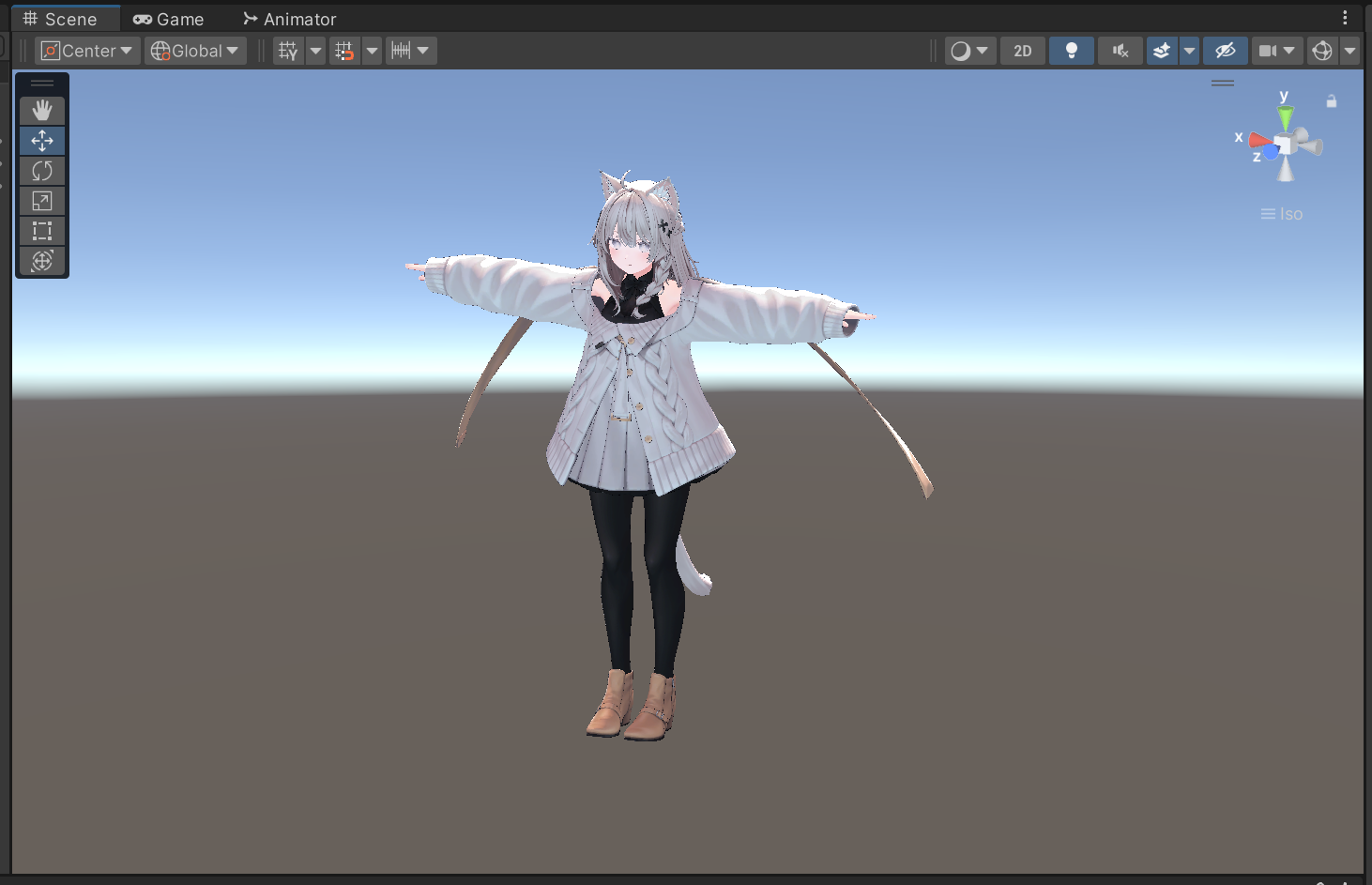Click the scene camera settings icon
1372x885 pixels.
coord(1268,51)
